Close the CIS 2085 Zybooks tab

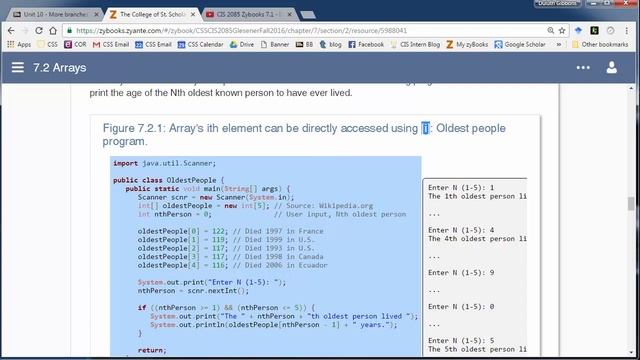(289, 14)
